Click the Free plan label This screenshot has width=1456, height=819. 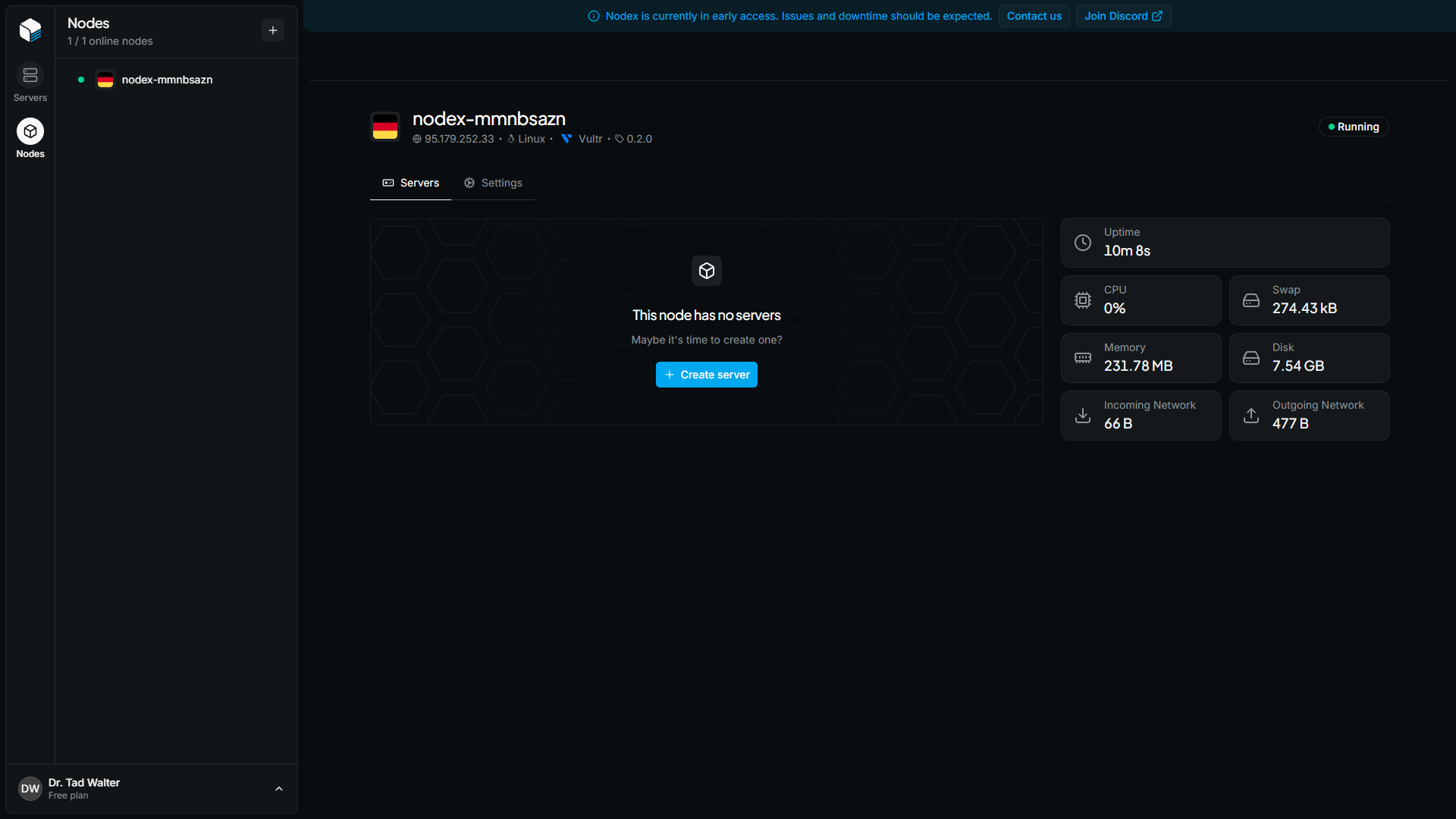click(x=68, y=795)
